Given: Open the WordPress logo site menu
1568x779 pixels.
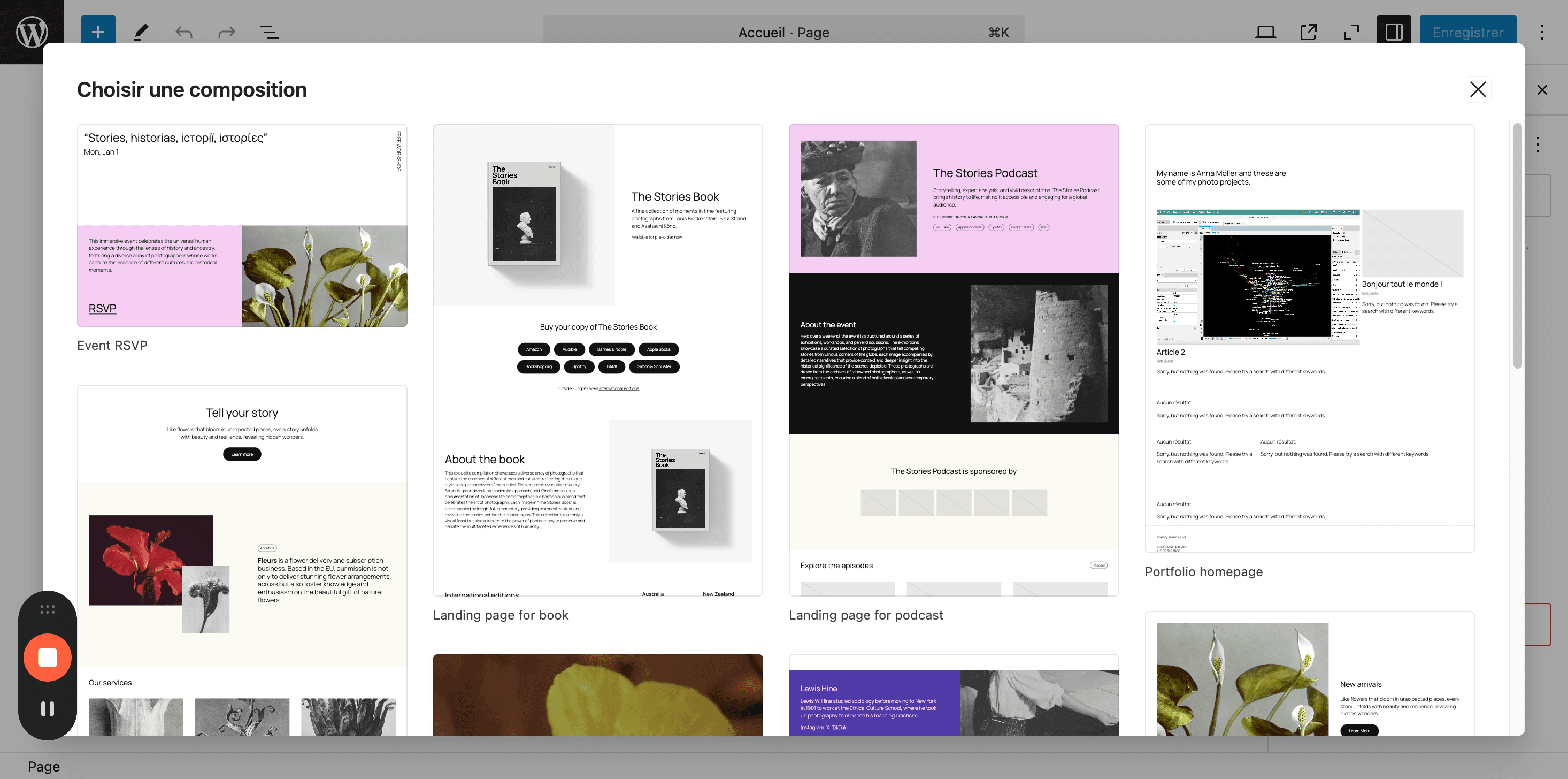Looking at the screenshot, I should click(32, 32).
